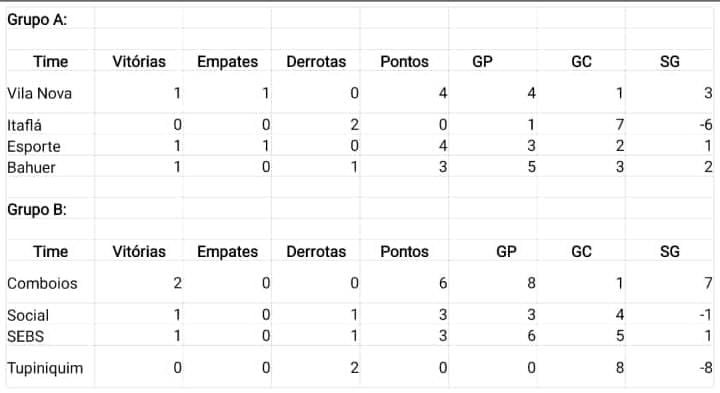Click the SG header in Grupo A
The height and width of the screenshot is (393, 720).
(x=669, y=62)
